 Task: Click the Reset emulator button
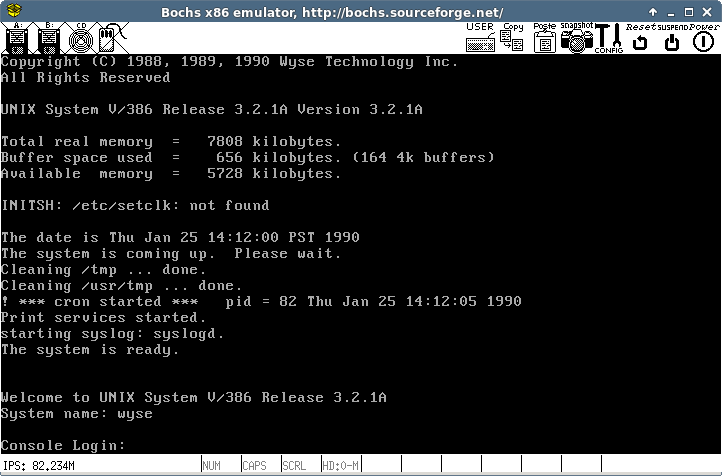[x=640, y=37]
